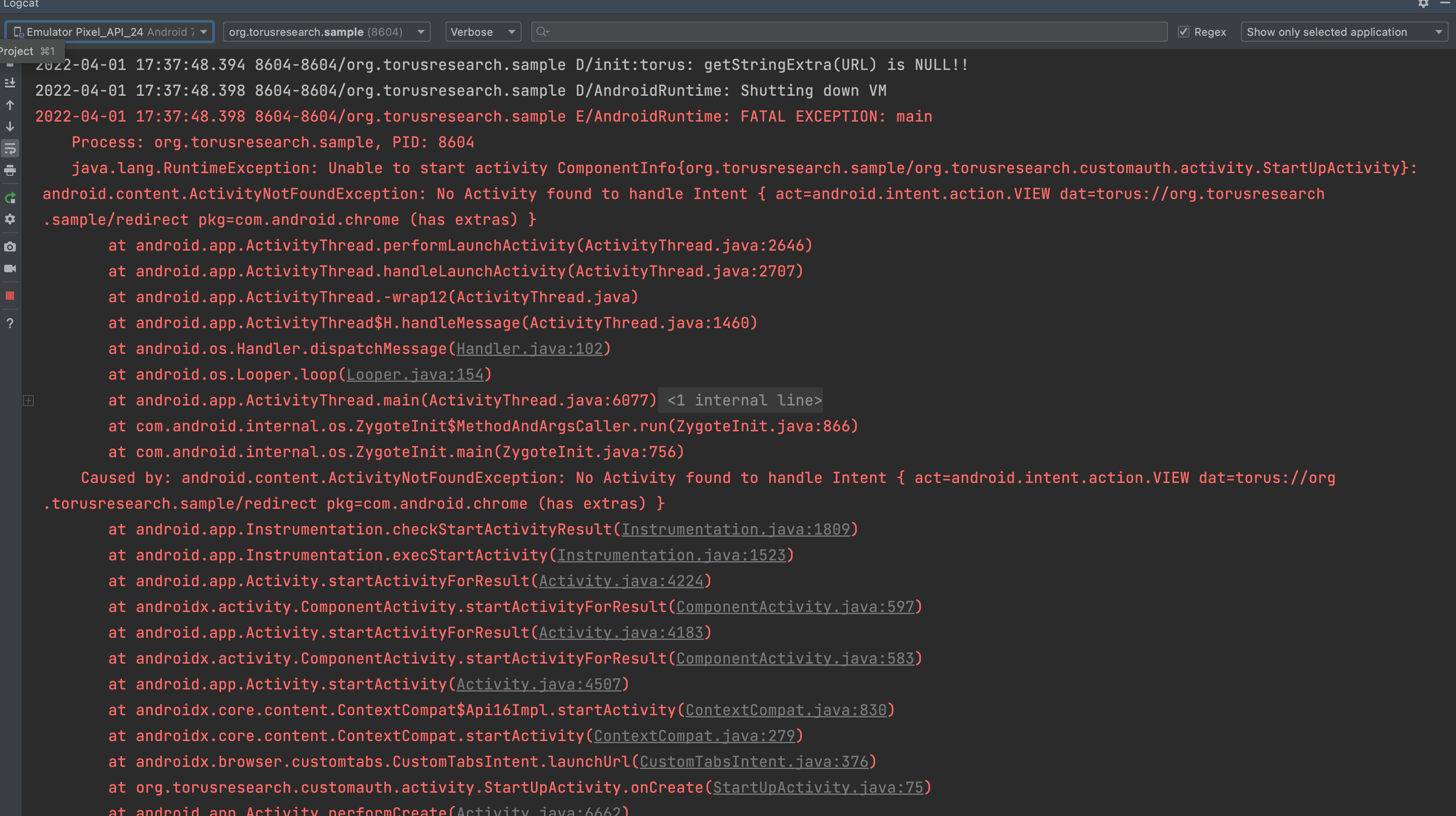Hide the Logcat panel with minimize dash
Screen dimensions: 1456x816
[x=1445, y=3]
